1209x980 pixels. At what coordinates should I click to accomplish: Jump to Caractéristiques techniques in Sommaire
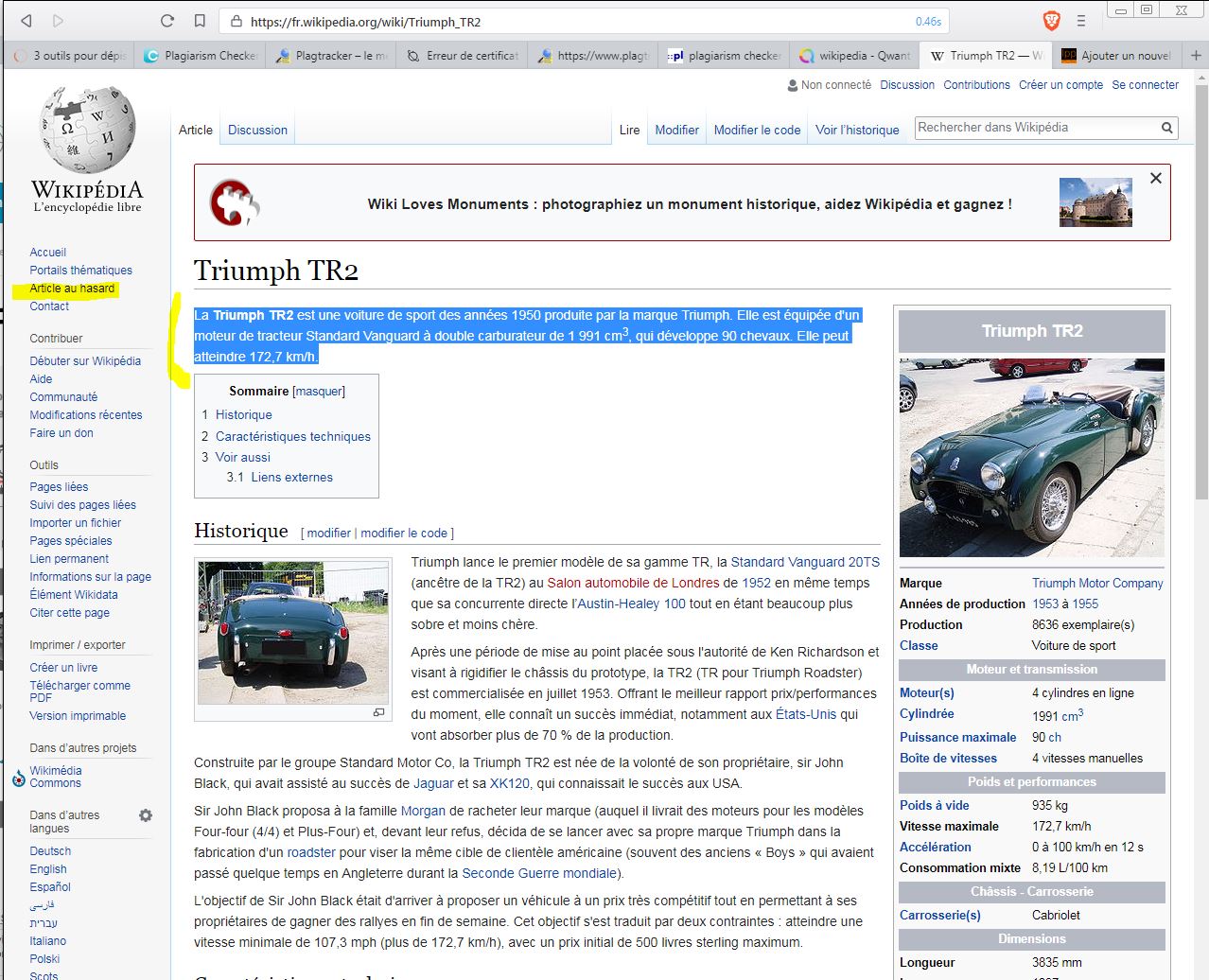coord(292,436)
